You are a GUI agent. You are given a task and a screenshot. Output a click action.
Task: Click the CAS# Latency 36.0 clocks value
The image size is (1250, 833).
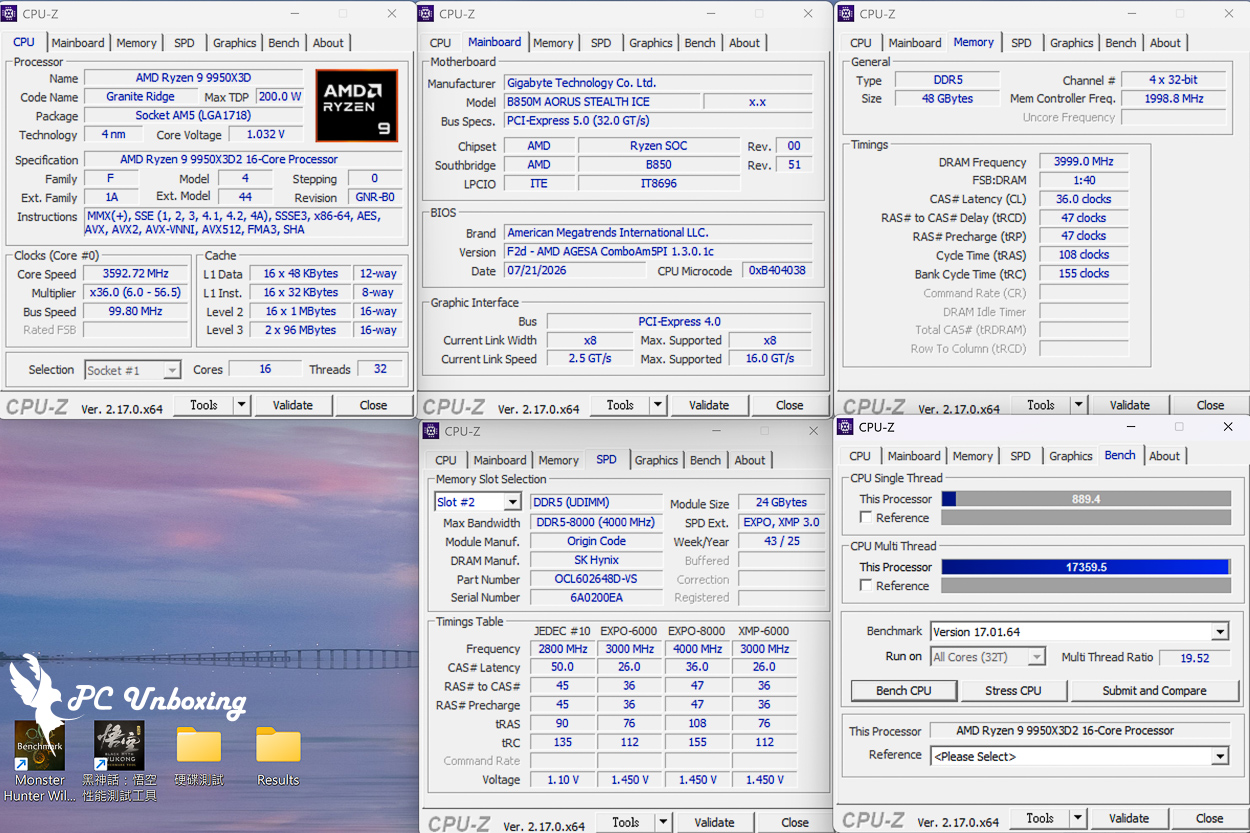coord(1083,199)
